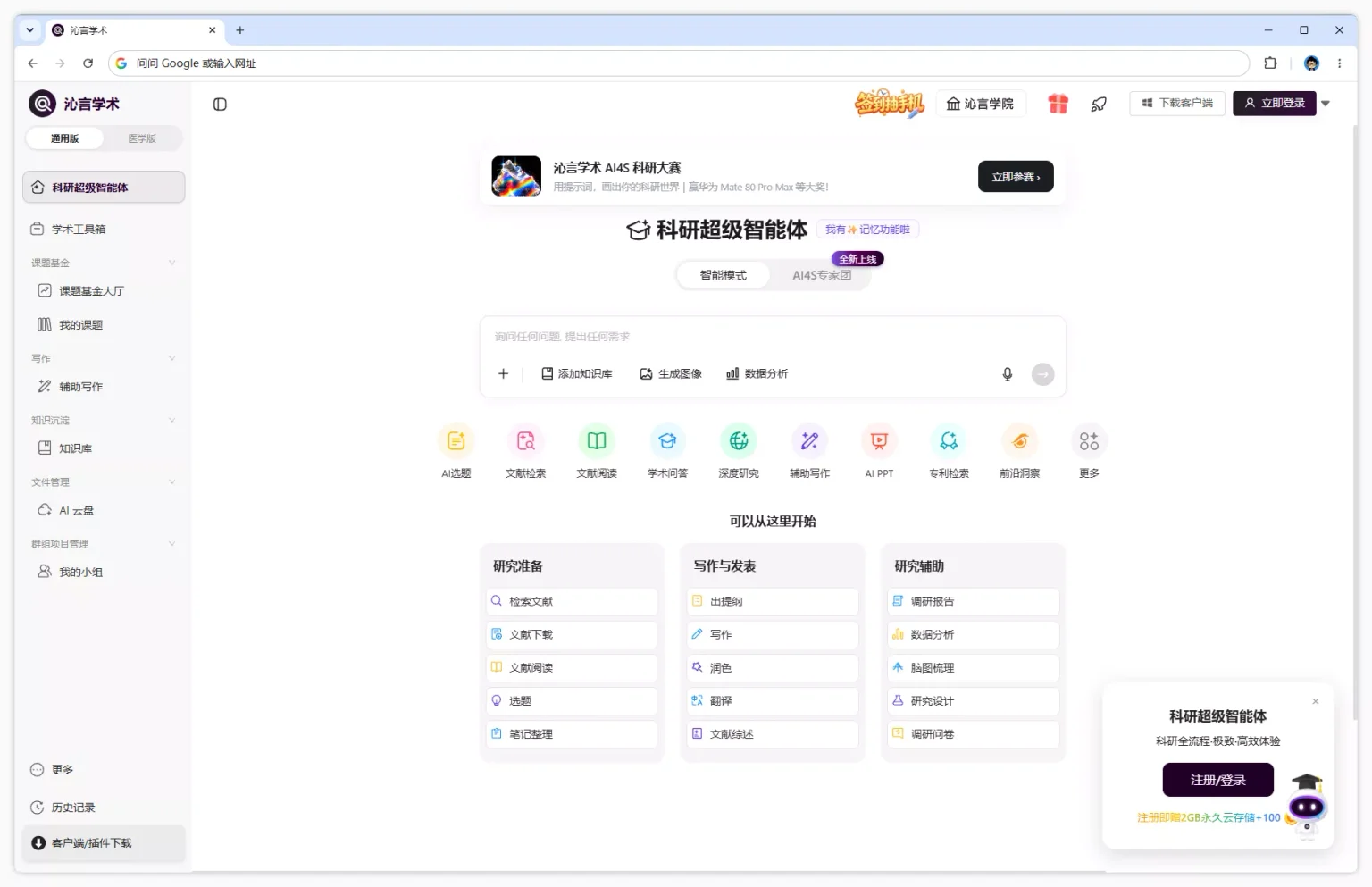Show 更多 tools grid icon
Image resolution: width=1372 pixels, height=887 pixels.
tap(1089, 441)
